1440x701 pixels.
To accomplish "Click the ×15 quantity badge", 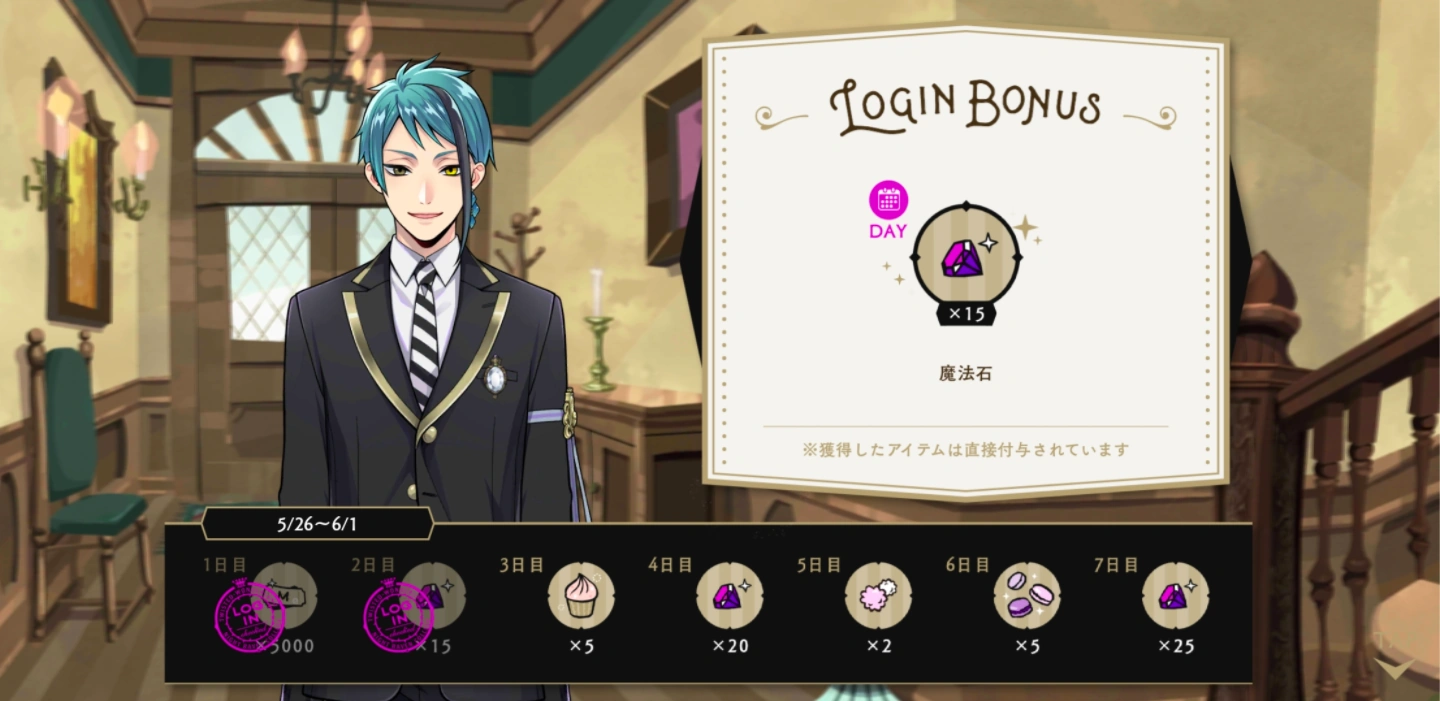I will (x=967, y=314).
